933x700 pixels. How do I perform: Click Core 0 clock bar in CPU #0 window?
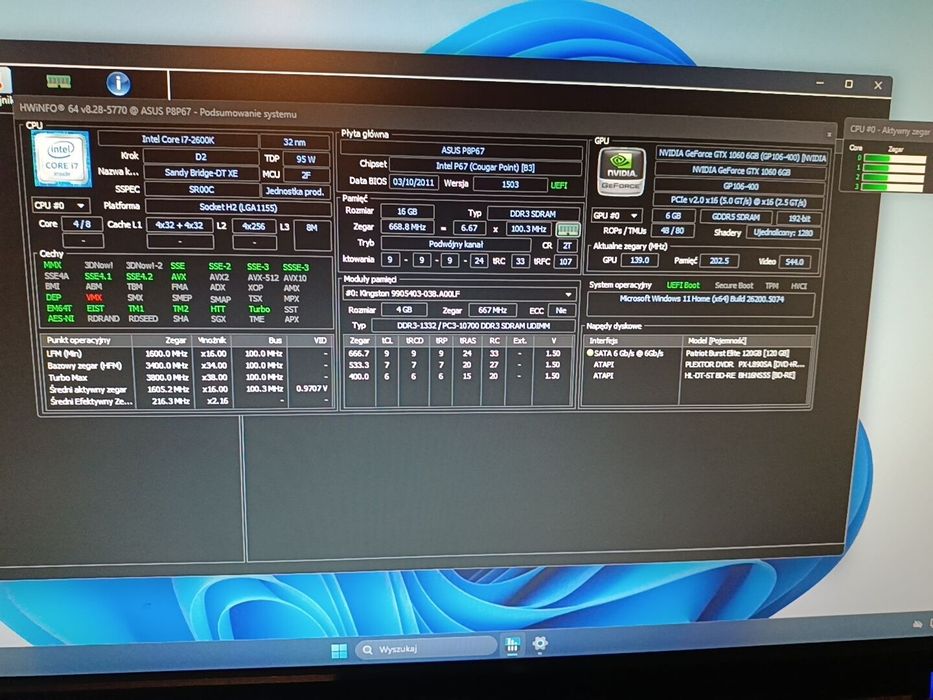(x=894, y=158)
